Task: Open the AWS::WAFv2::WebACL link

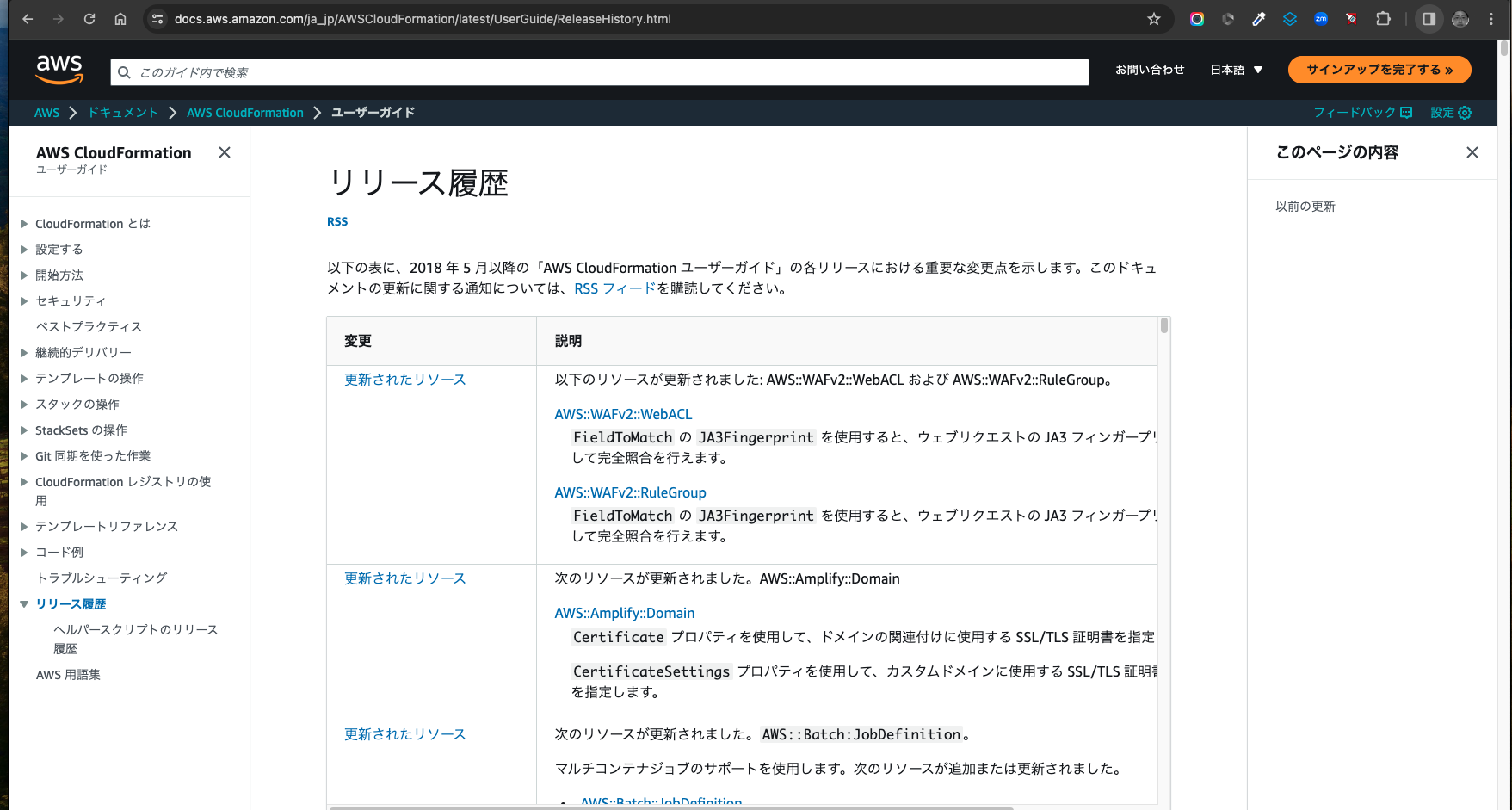Action: click(623, 415)
